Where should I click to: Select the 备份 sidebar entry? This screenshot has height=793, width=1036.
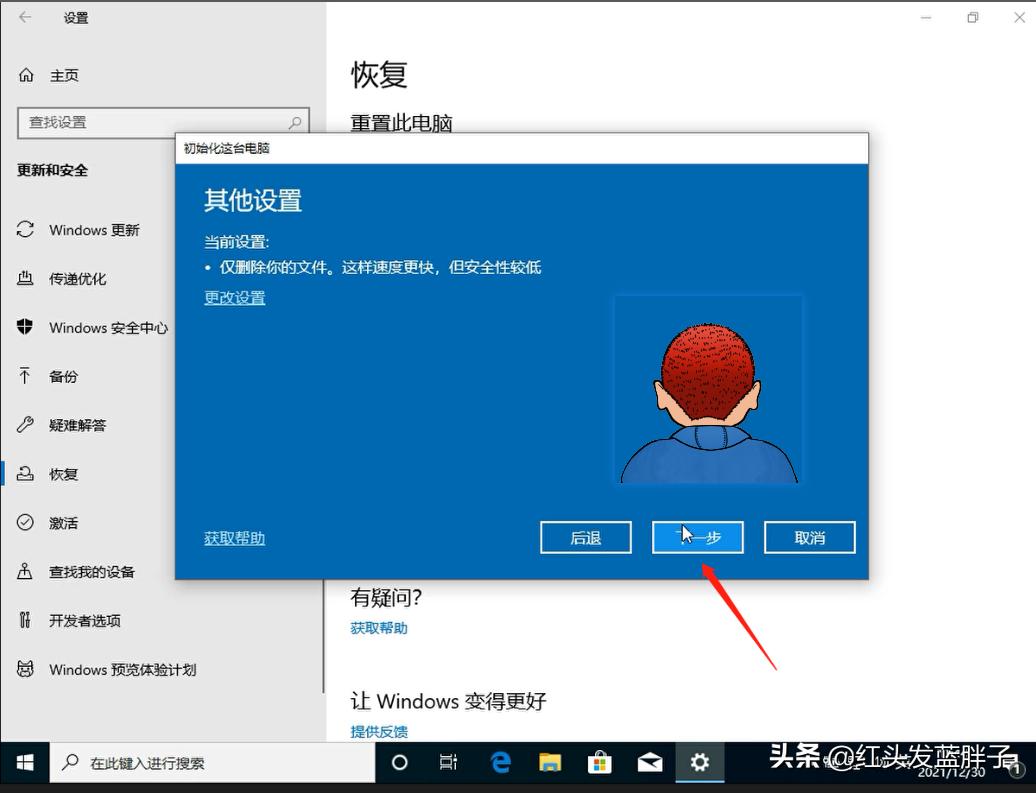[x=64, y=376]
